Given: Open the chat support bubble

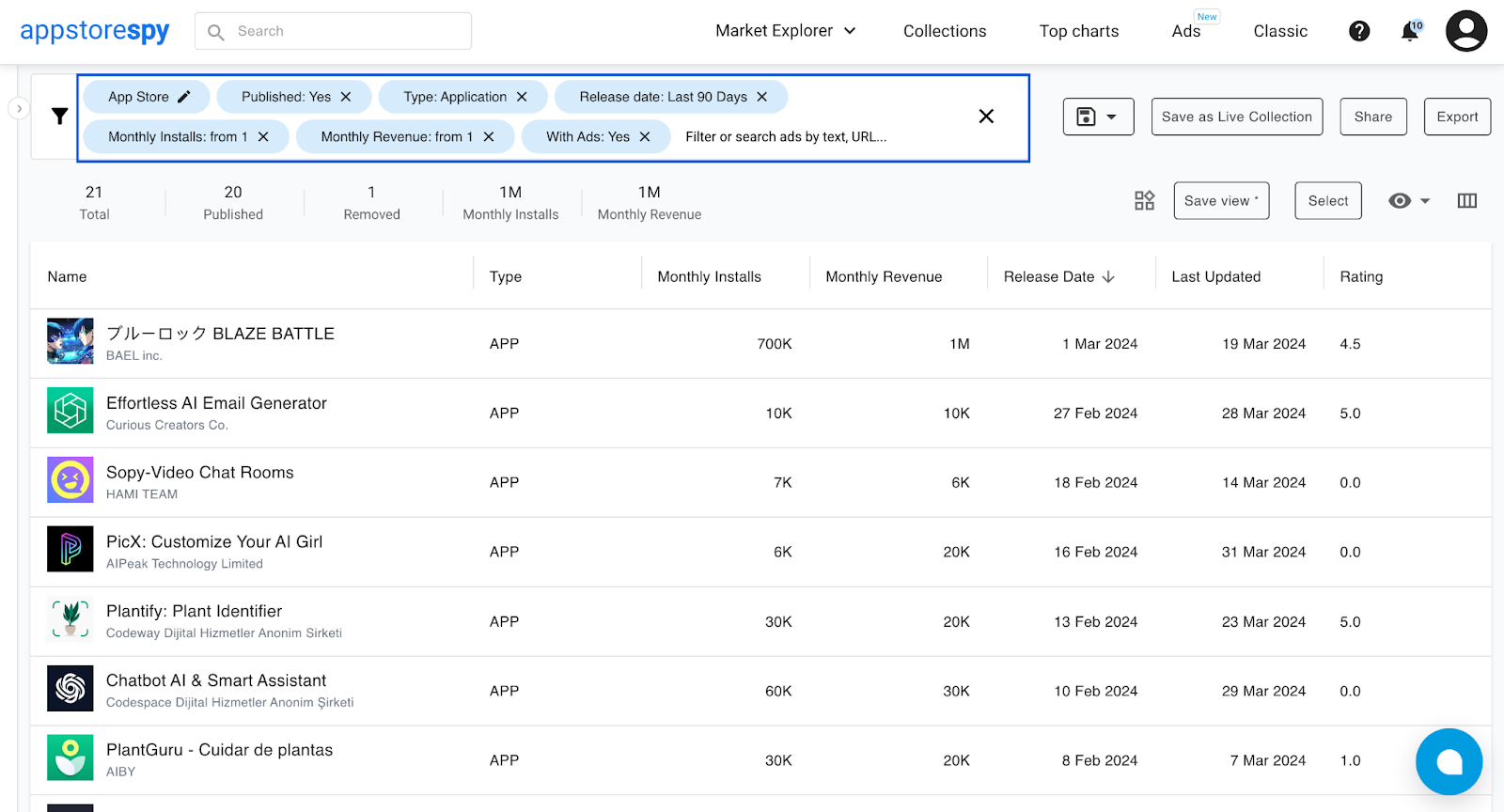Looking at the screenshot, I should tap(1449, 761).
